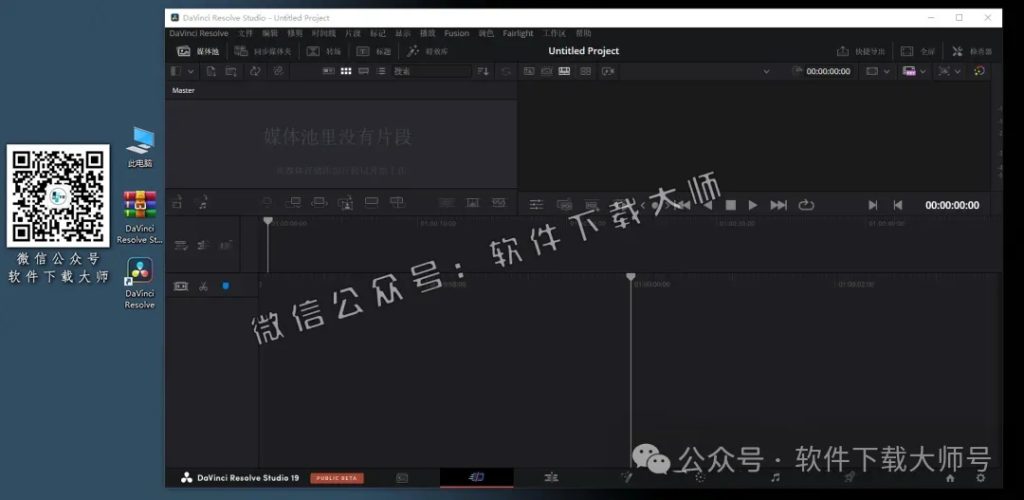Switch to the Cut page tab
This screenshot has height=500, width=1024.
(477, 478)
